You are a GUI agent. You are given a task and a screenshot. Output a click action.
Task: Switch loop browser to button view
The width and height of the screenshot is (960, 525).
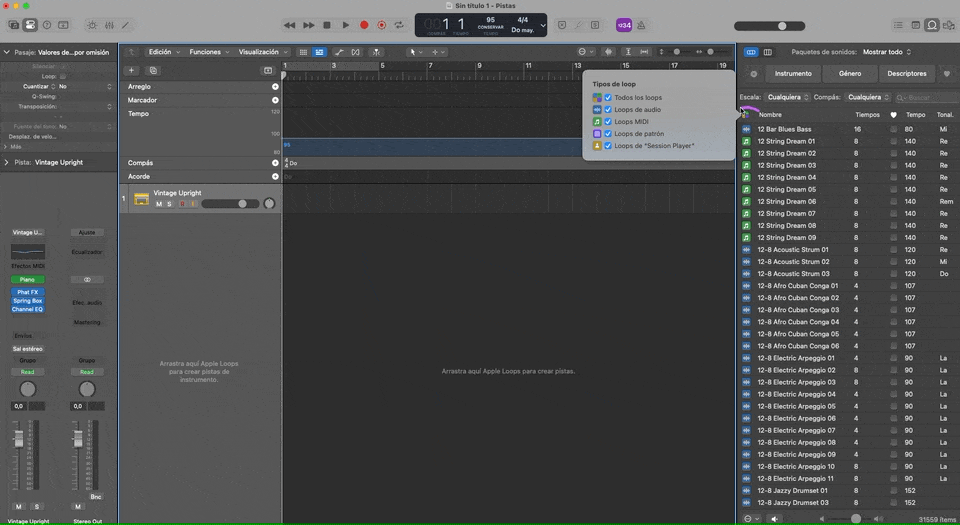[751, 52]
